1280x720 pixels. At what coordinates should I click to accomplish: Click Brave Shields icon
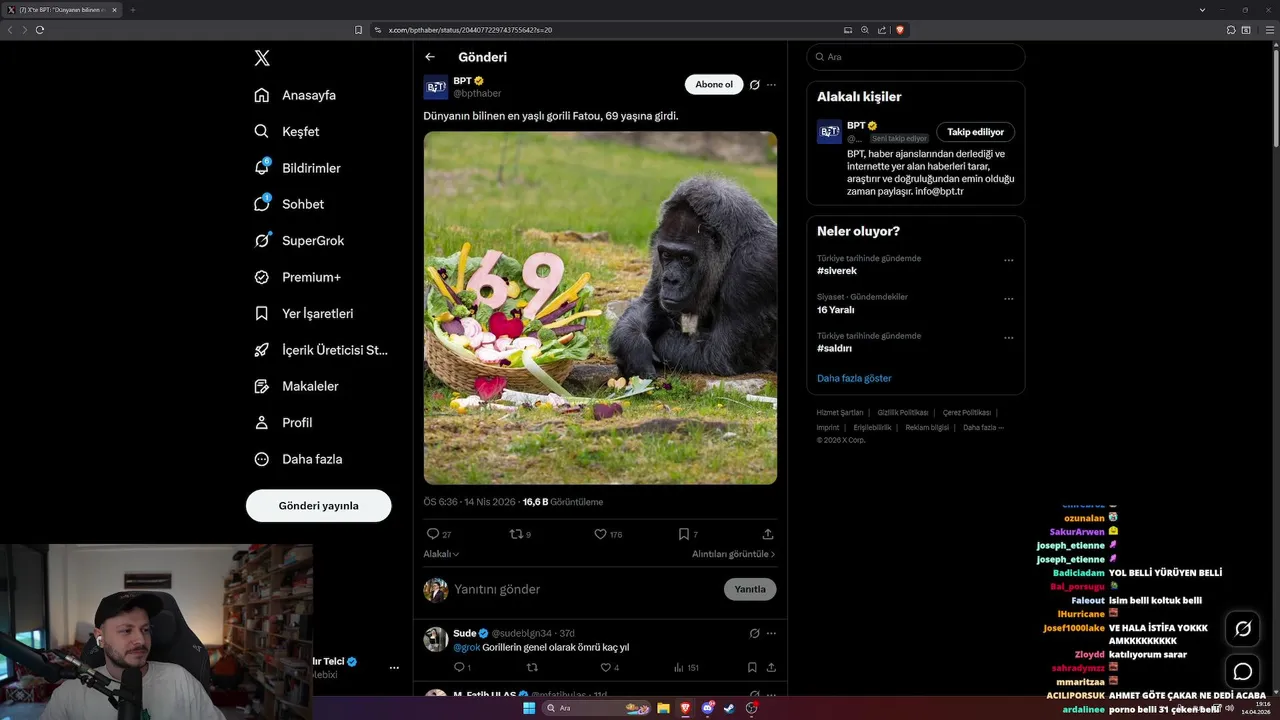900,30
